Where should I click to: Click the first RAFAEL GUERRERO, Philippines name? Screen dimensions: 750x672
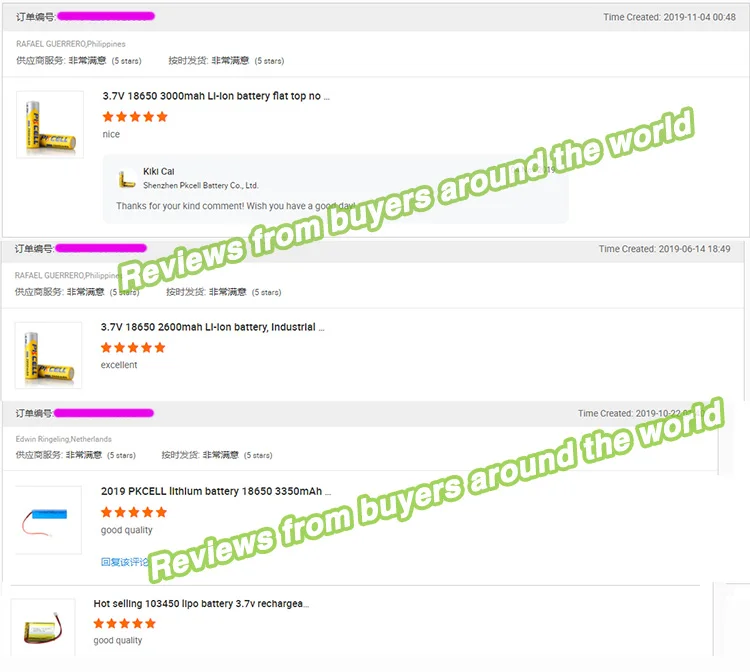[x=71, y=44]
